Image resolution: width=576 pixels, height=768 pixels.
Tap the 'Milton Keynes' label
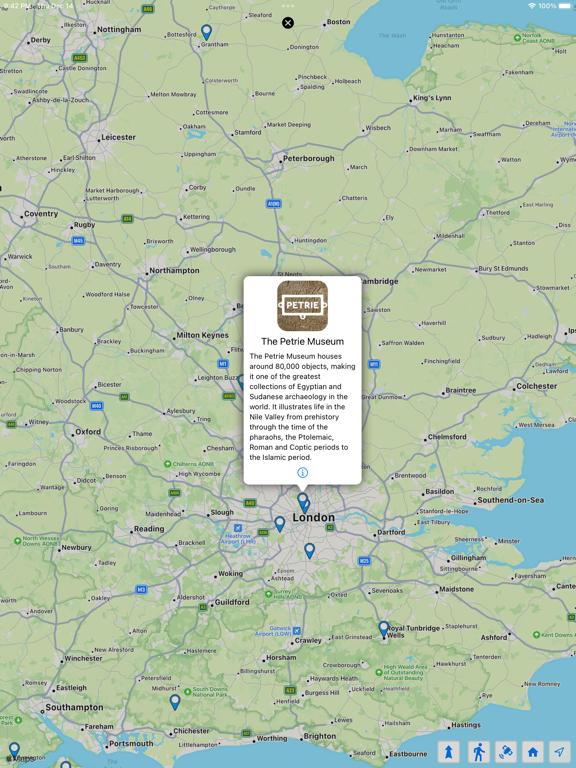coord(202,335)
